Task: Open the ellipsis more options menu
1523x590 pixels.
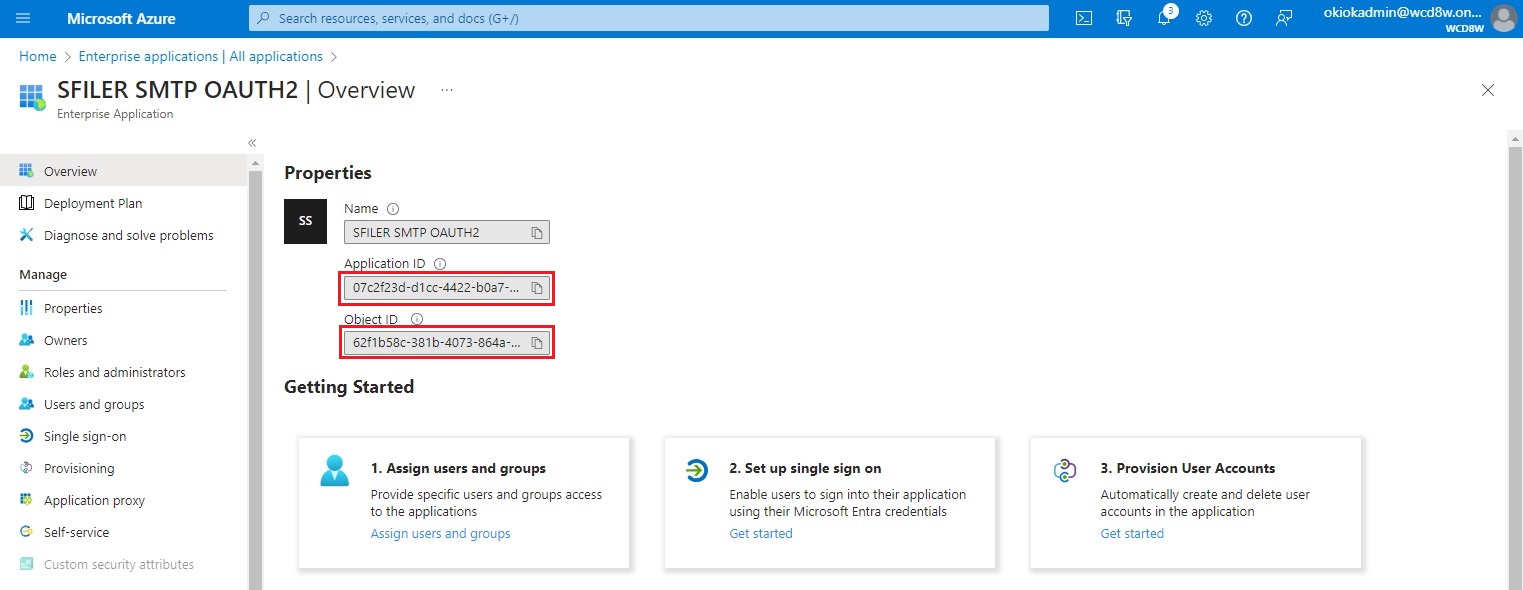Action: tap(447, 90)
